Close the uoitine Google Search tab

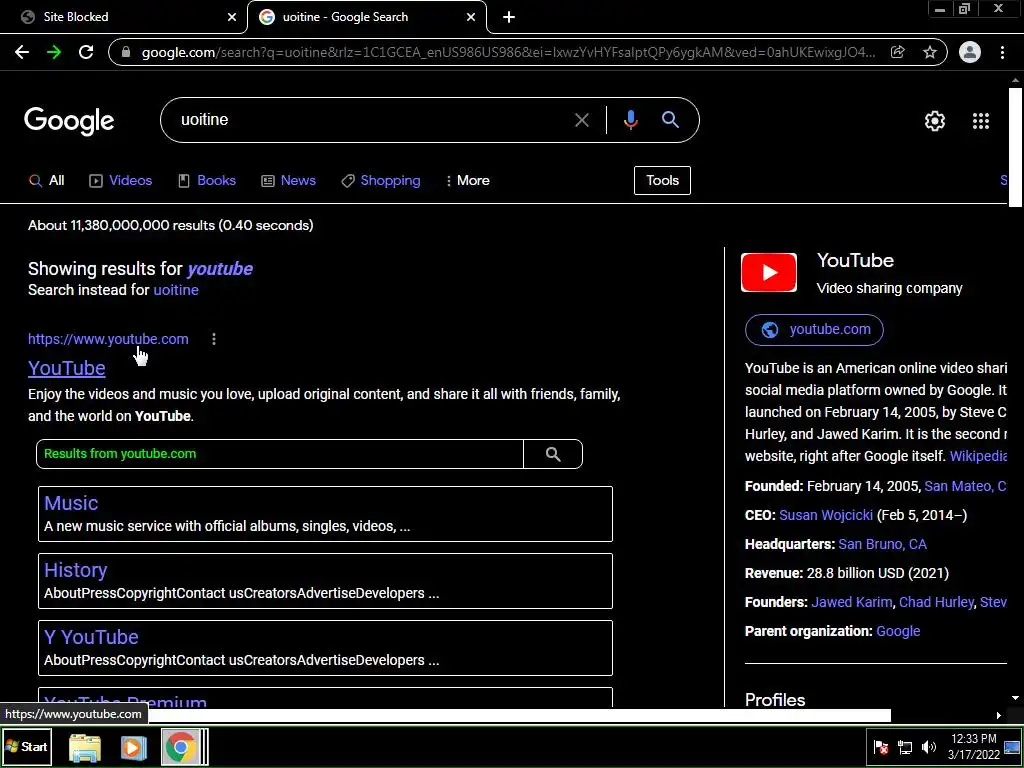[471, 17]
